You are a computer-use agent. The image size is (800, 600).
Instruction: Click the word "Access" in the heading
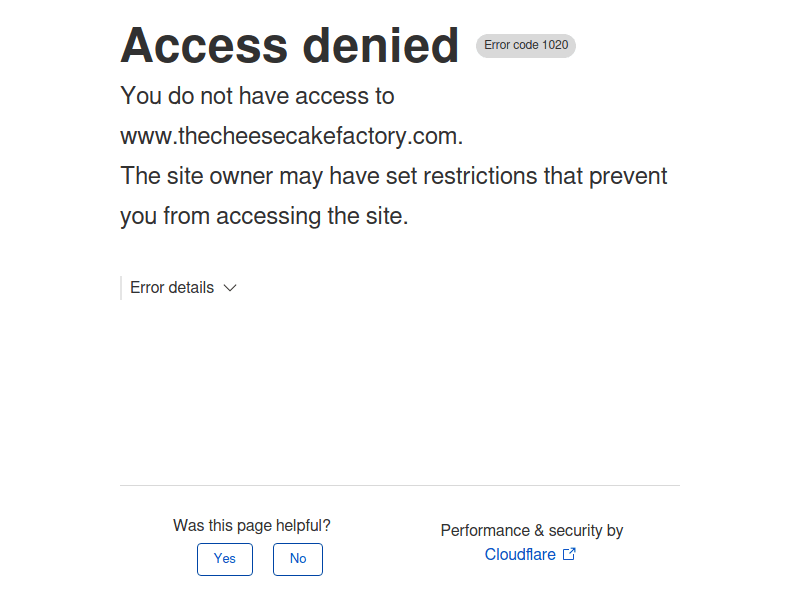[x=201, y=46]
